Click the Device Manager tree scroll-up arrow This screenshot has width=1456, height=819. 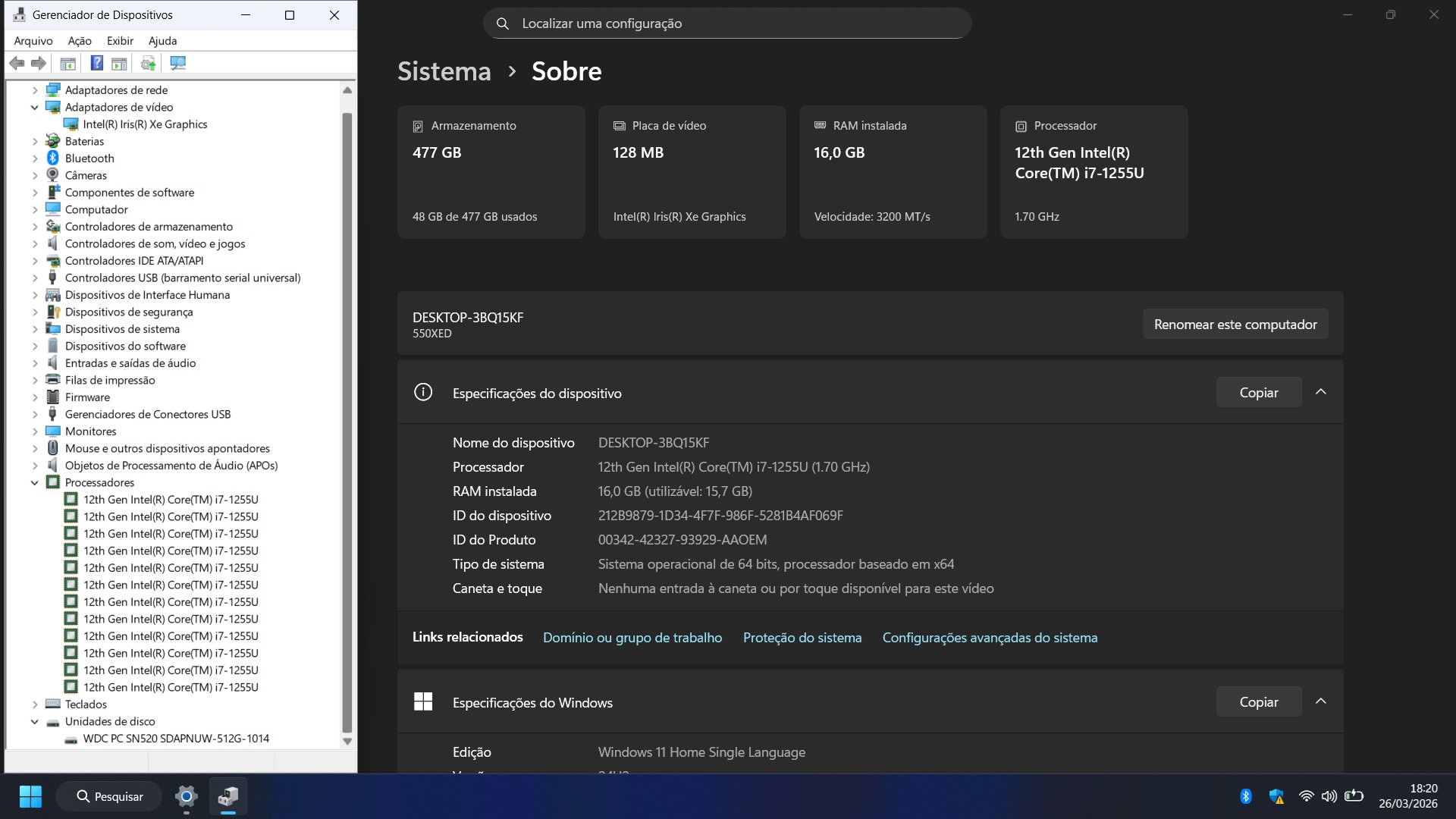click(347, 90)
